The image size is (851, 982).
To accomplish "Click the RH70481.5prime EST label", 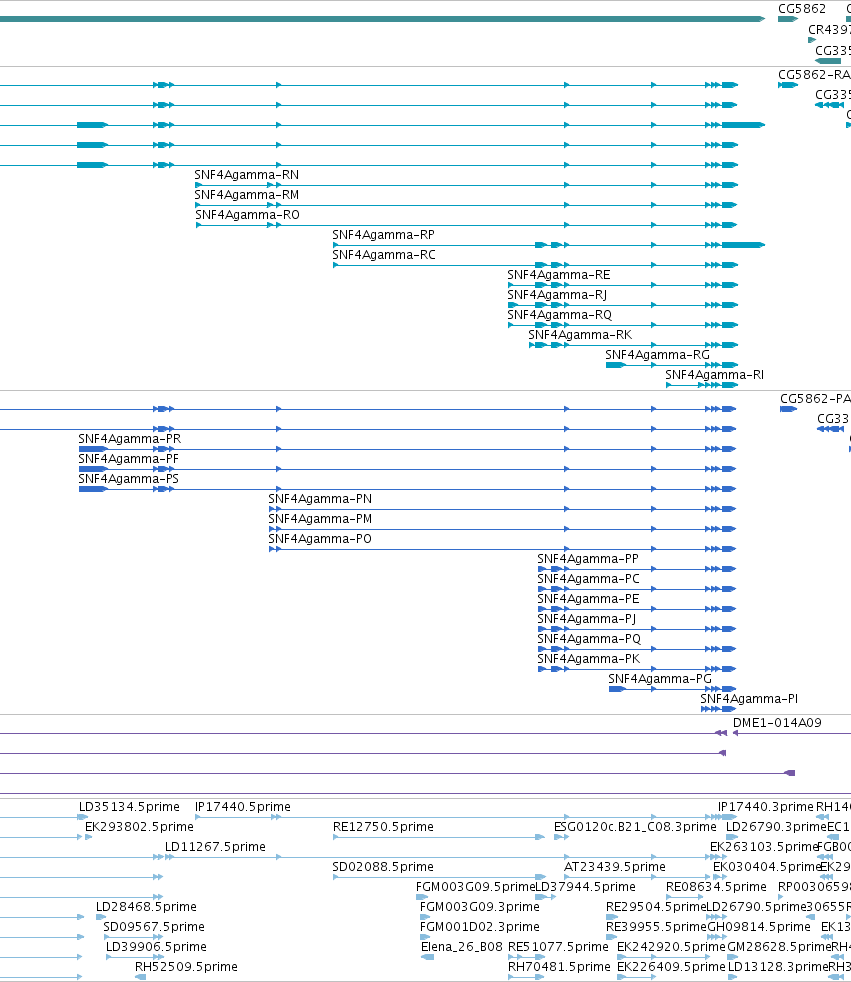I will coord(559,968).
